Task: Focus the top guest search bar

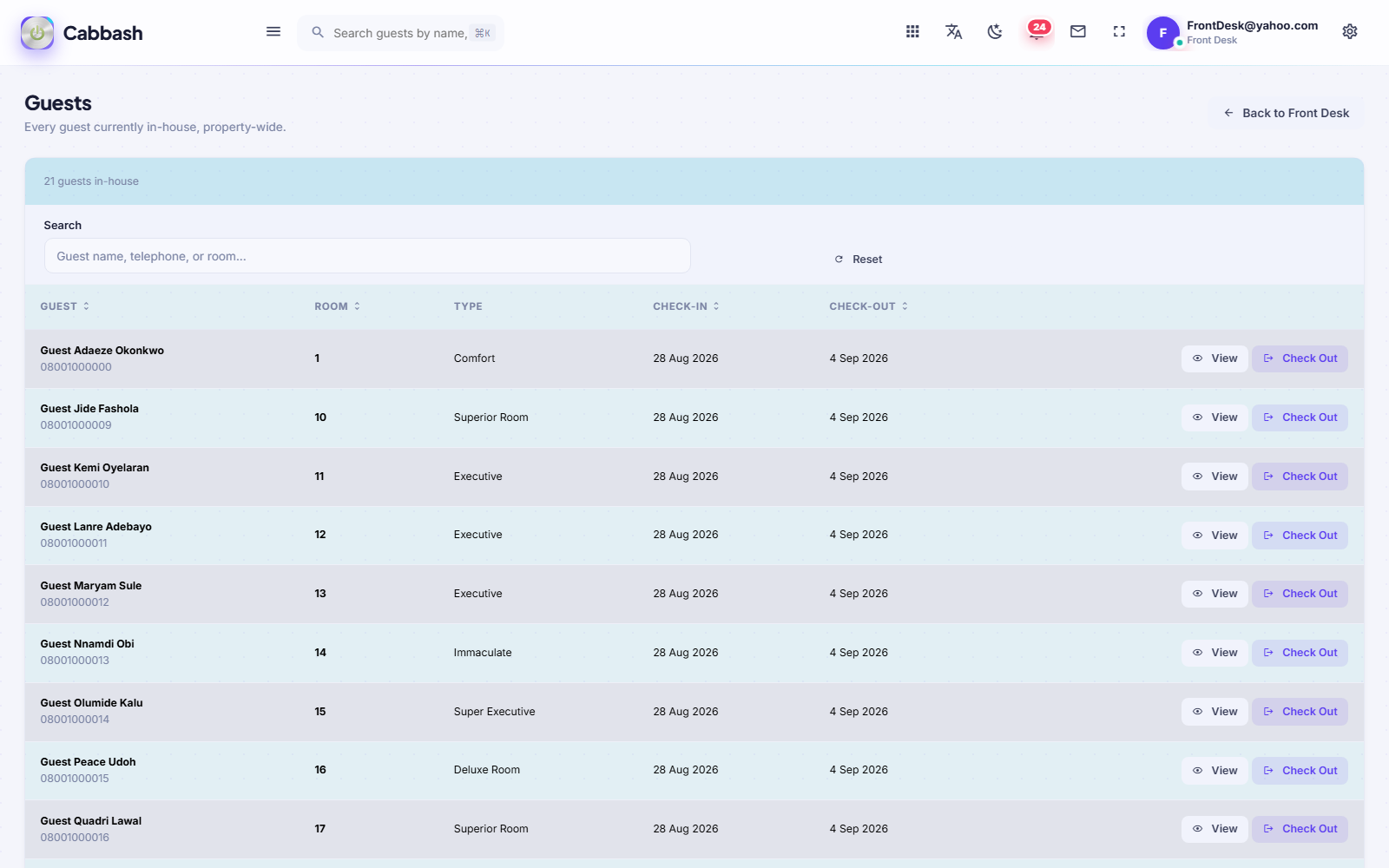Action: click(401, 33)
